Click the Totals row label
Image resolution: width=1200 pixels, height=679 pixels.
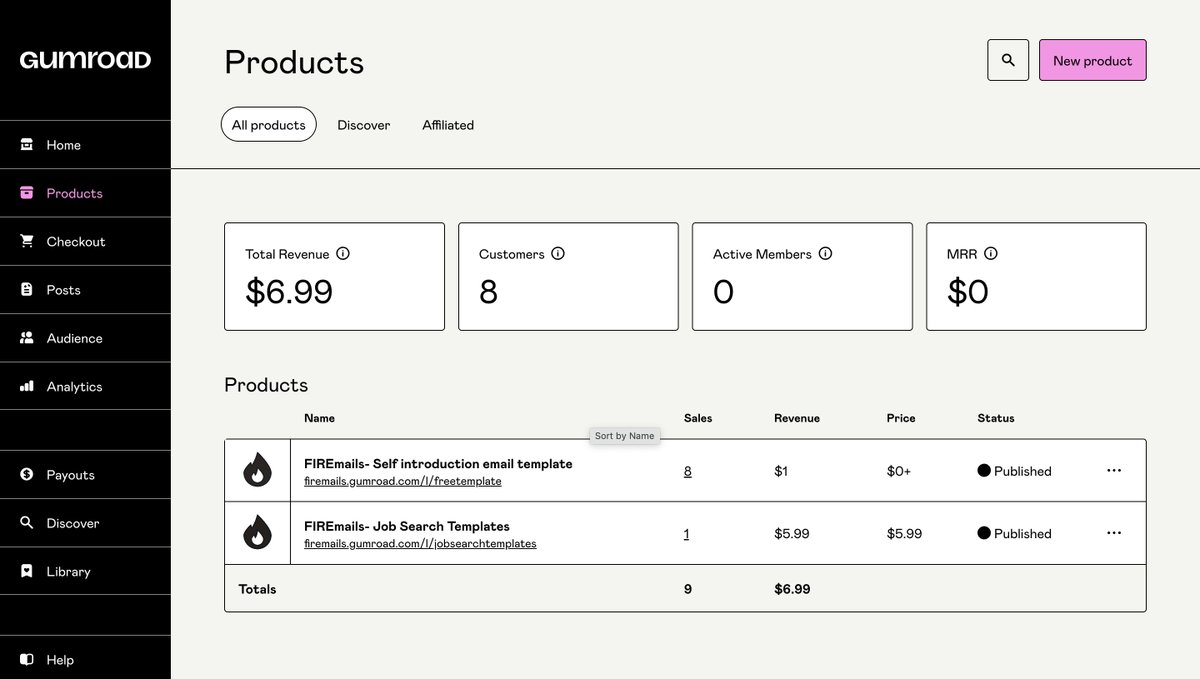pyautogui.click(x=257, y=589)
